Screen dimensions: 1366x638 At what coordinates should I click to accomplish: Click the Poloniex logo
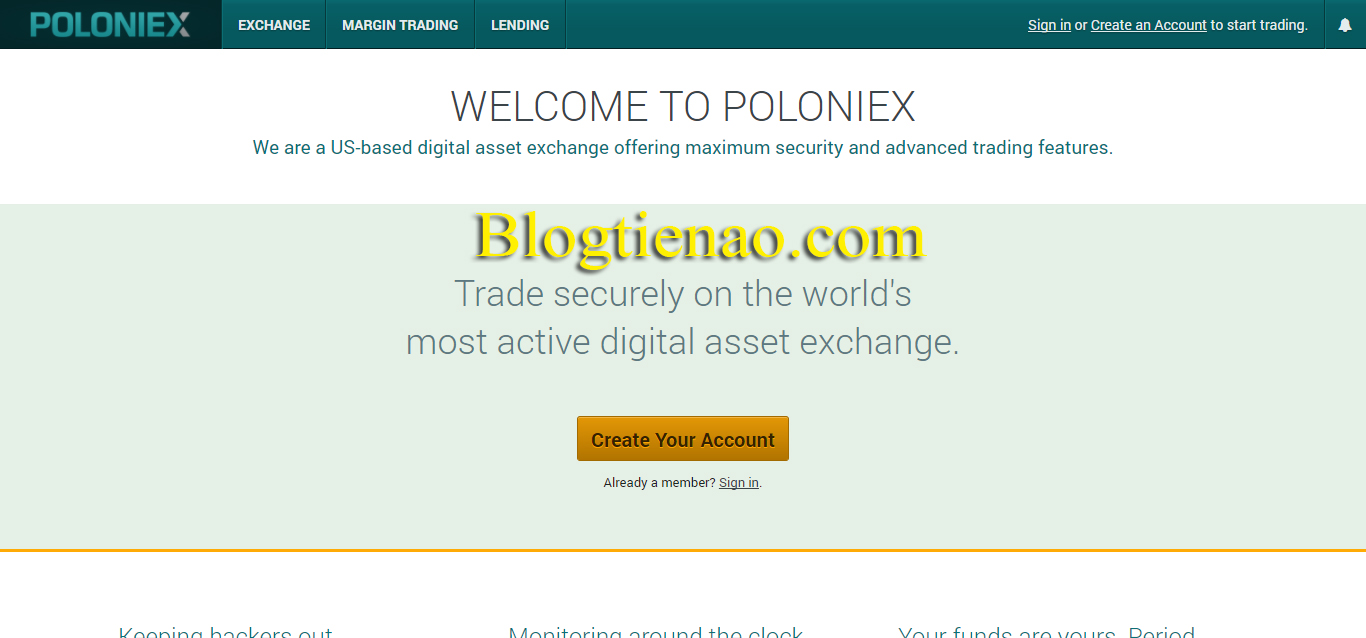110,25
